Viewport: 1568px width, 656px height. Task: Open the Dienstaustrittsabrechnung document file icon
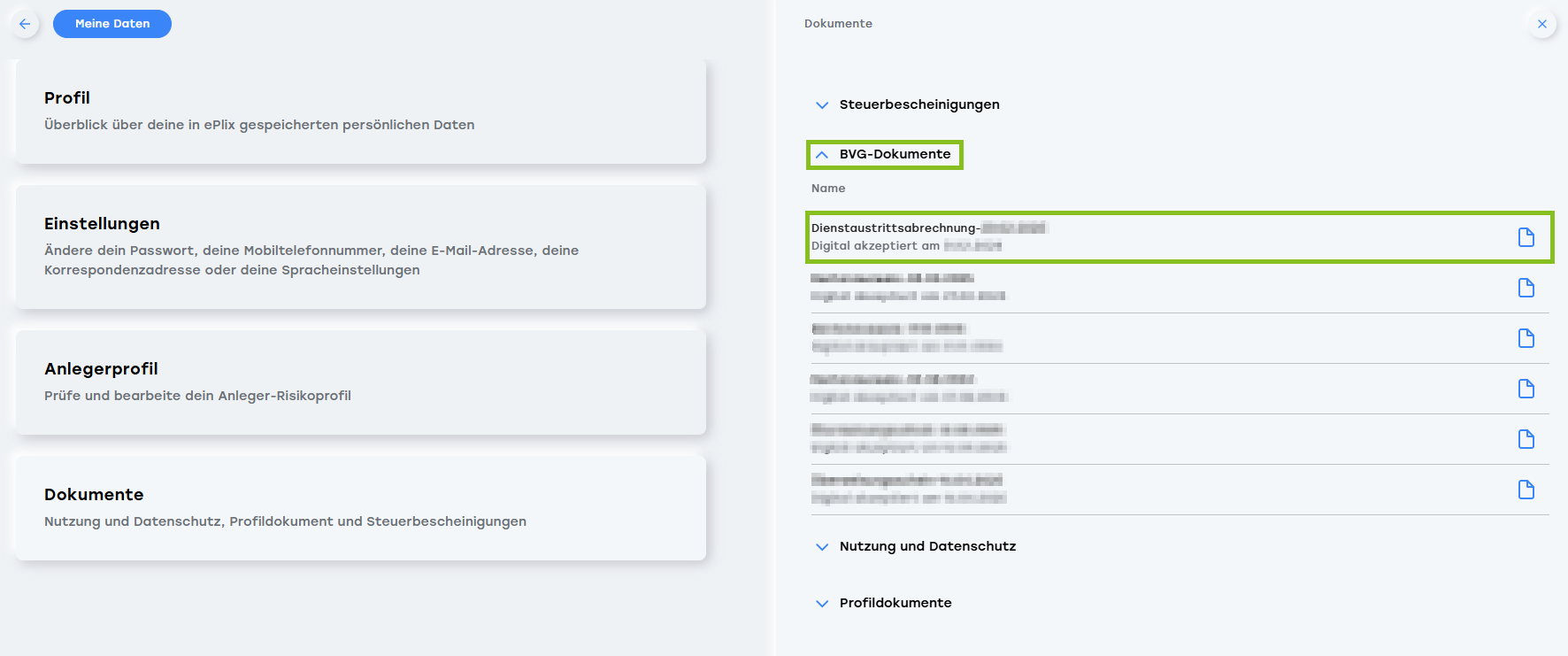[x=1526, y=237]
